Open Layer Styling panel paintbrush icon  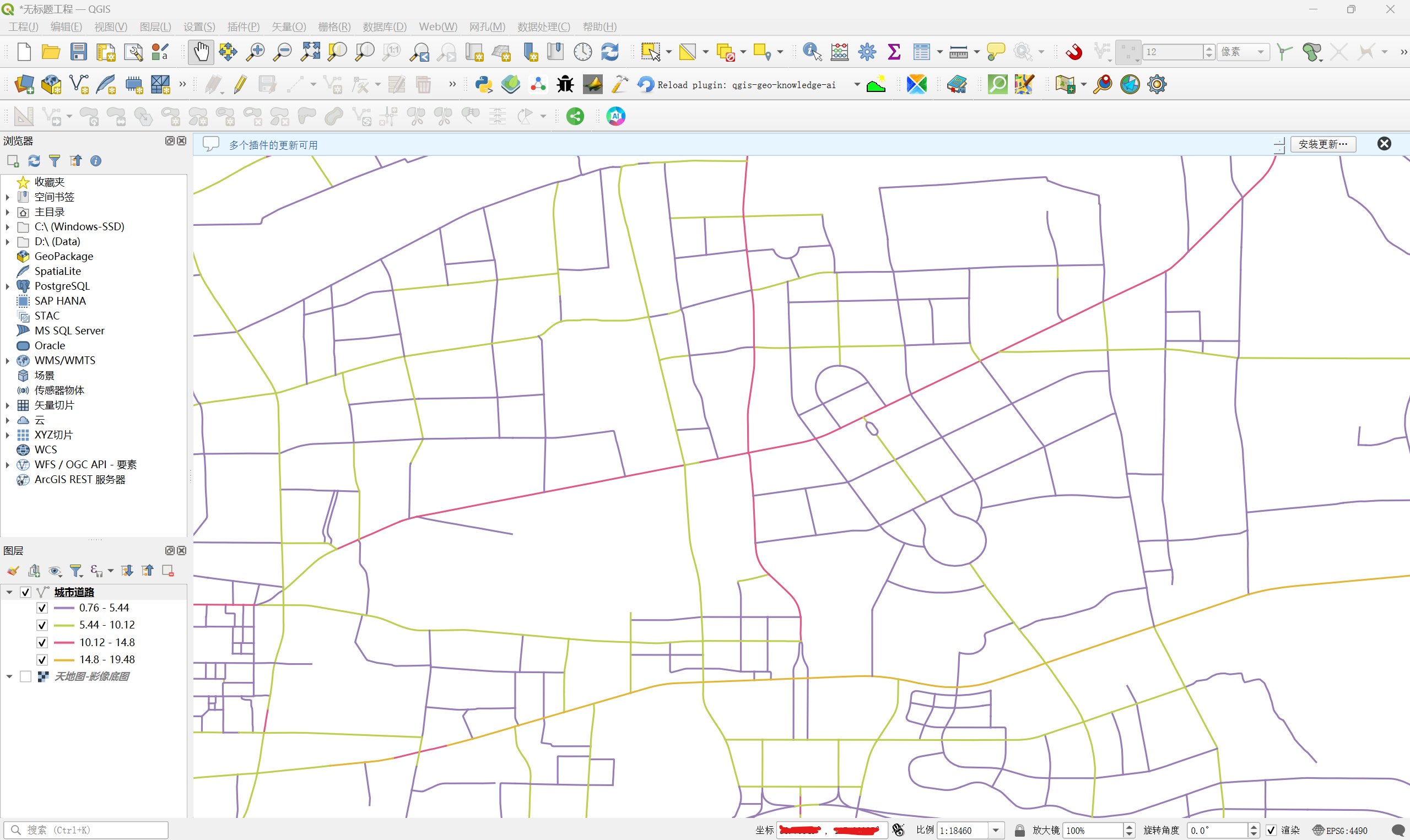coord(13,571)
